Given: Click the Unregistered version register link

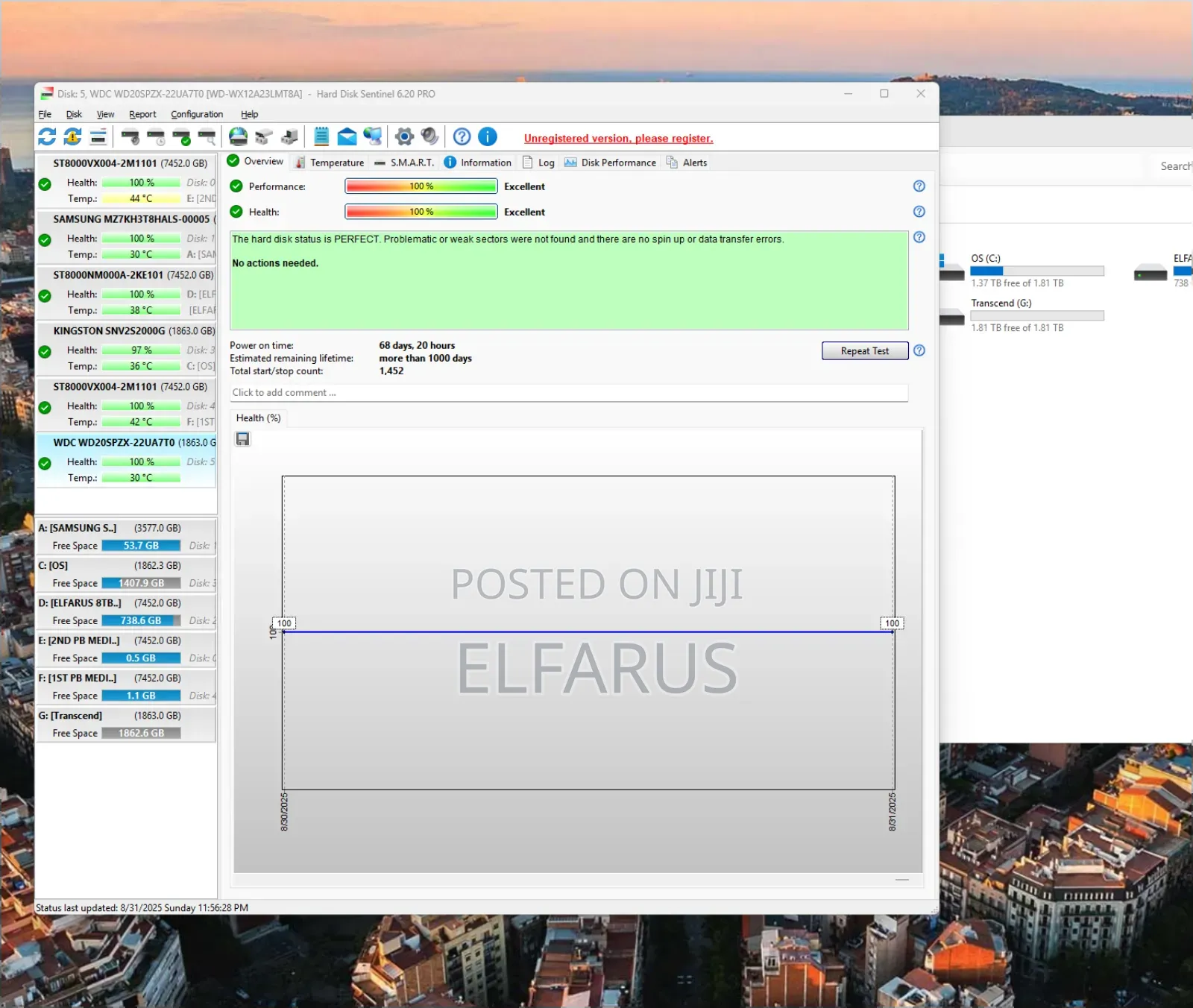Looking at the screenshot, I should click(618, 139).
